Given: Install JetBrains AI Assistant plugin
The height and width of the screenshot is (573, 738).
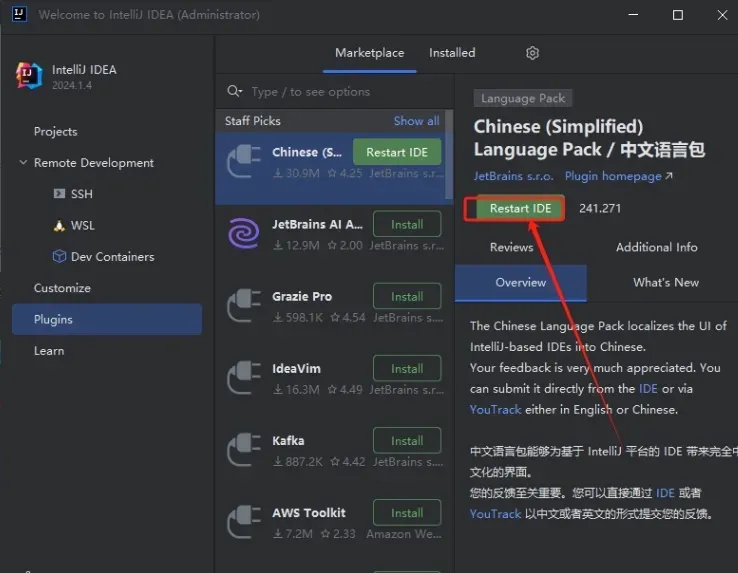Looking at the screenshot, I should pos(407,224).
